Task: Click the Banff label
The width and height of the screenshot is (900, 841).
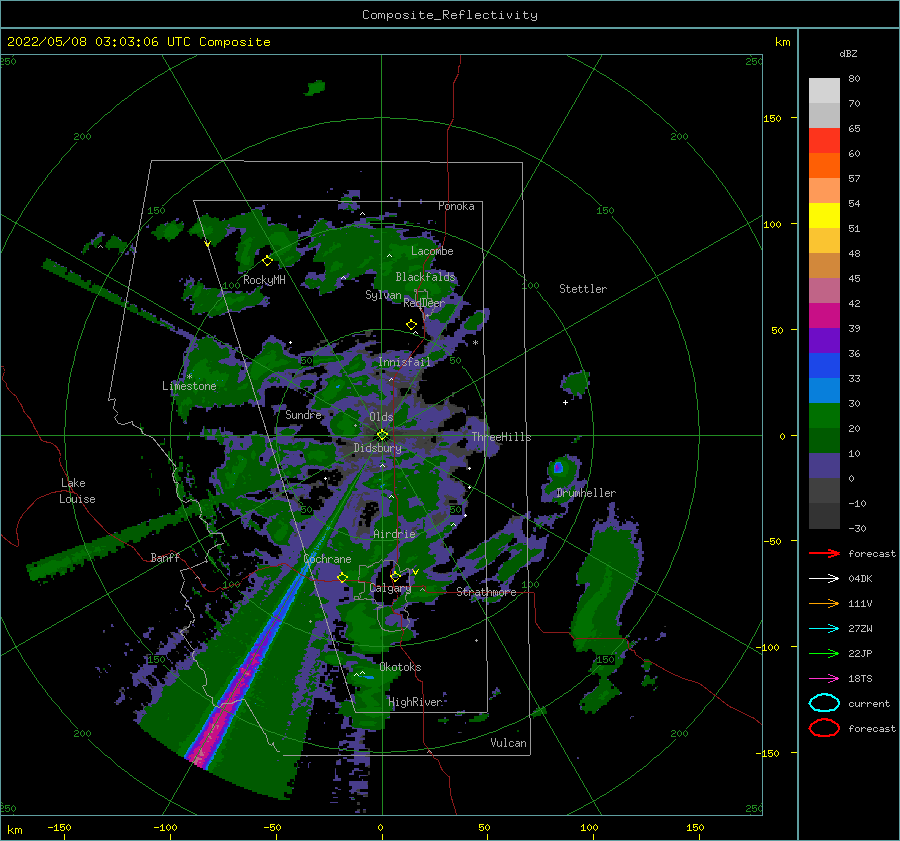Action: [165, 557]
